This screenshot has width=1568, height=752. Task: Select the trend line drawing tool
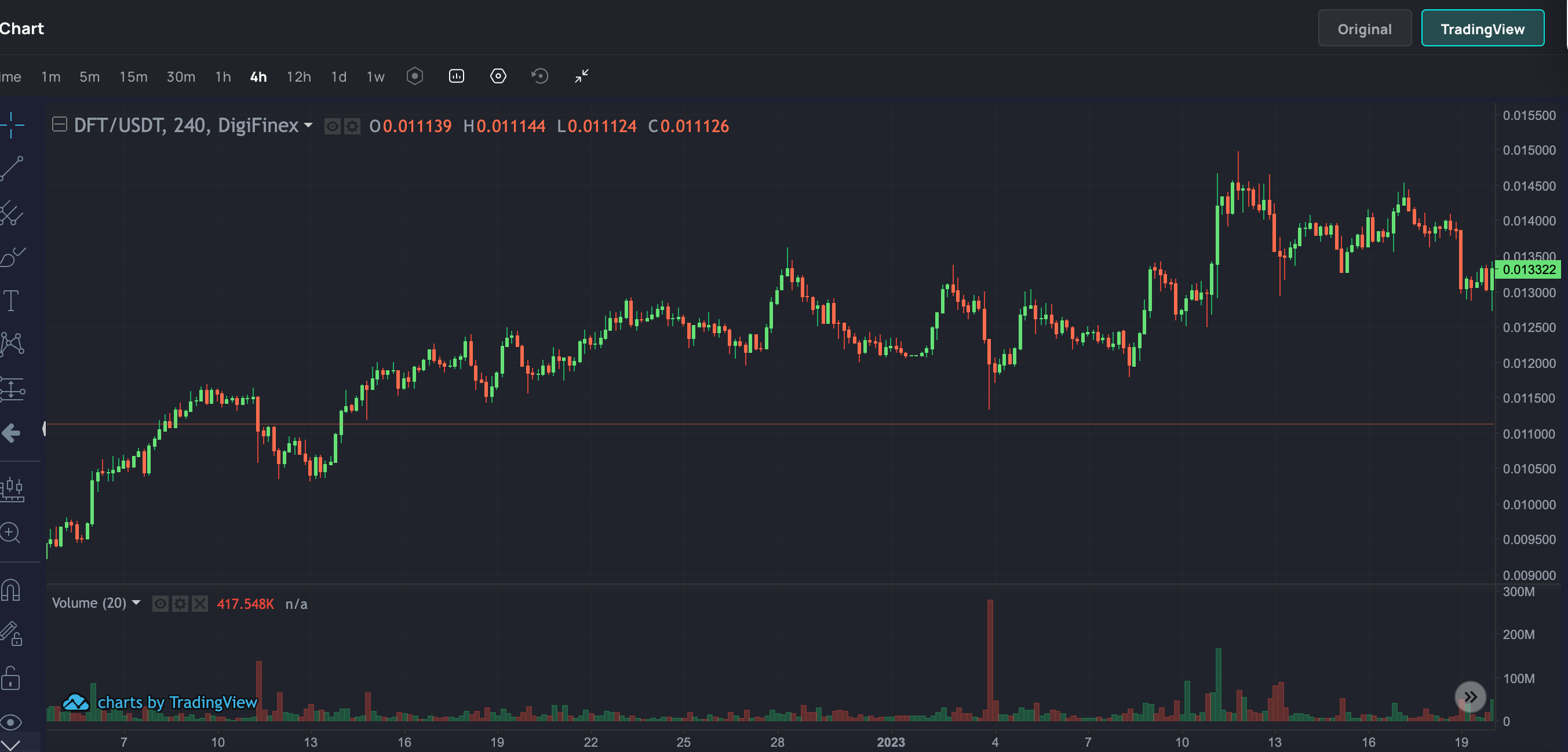[12, 169]
